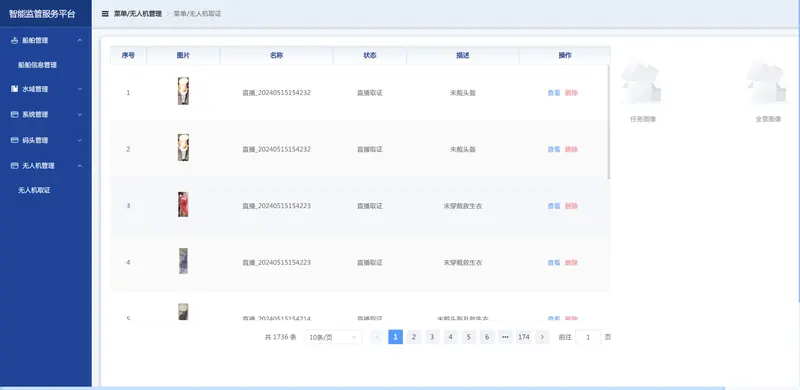Click 删除 in row 3

[x=571, y=206]
